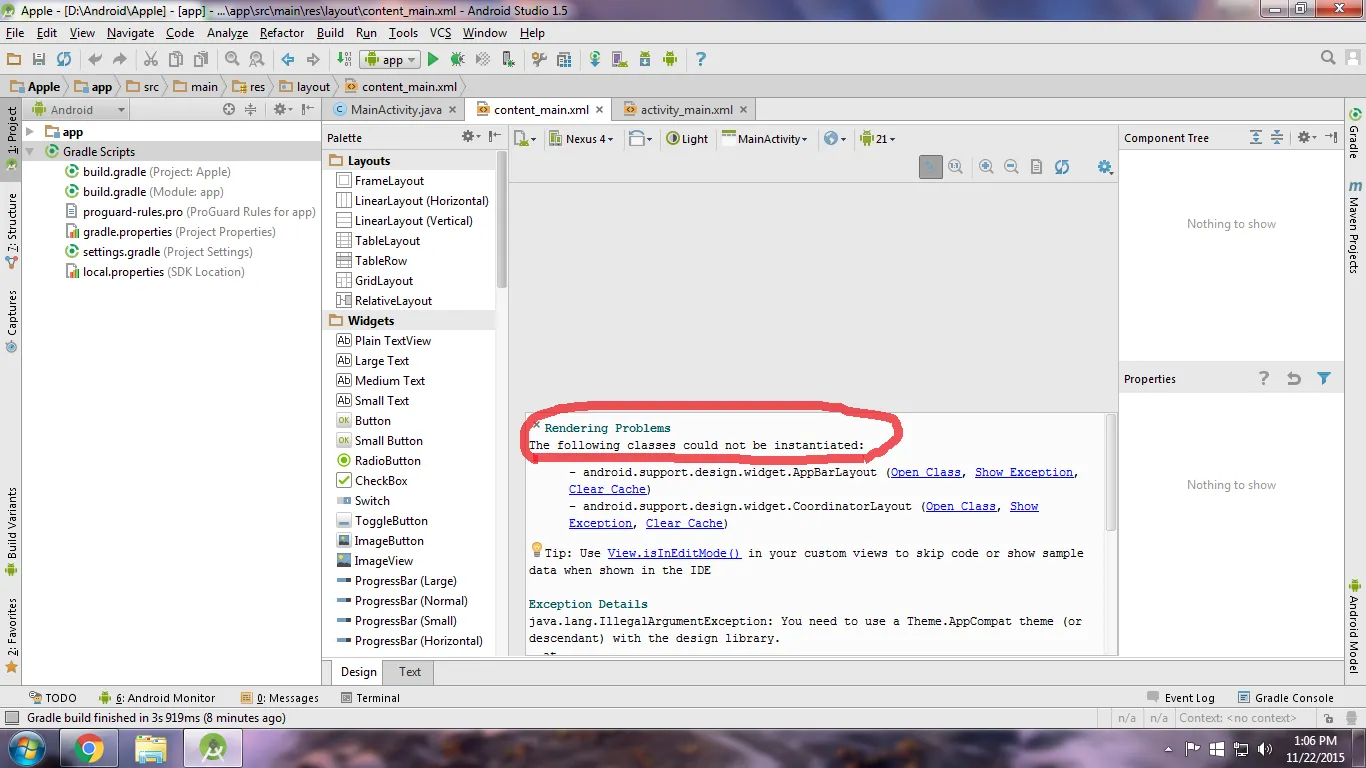Click the Undo arrow icon
The image size is (1366, 768).
click(x=95, y=60)
